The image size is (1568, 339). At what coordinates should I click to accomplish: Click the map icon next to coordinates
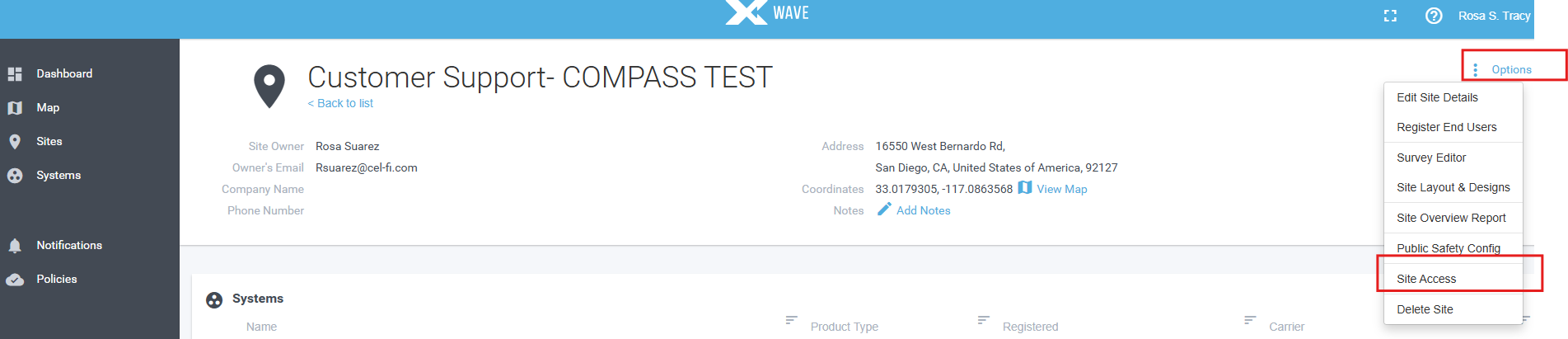pyautogui.click(x=1025, y=188)
